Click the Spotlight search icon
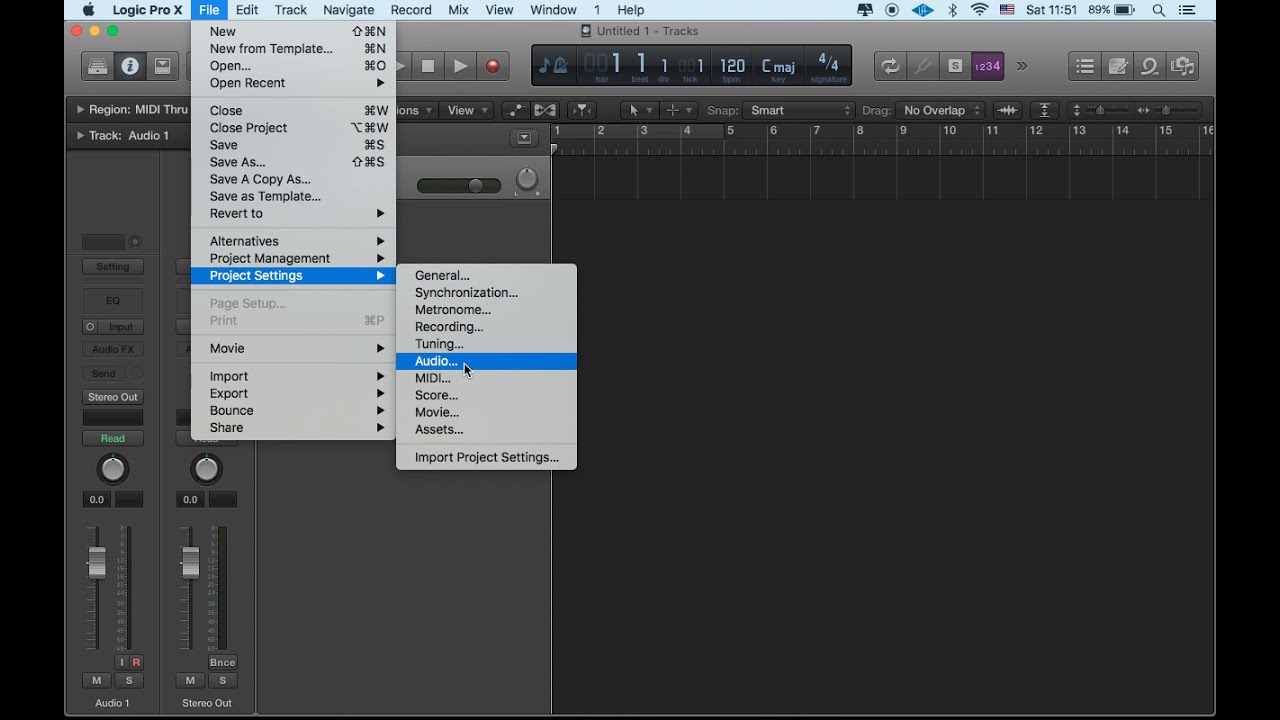This screenshot has width=1280, height=720. [x=1158, y=10]
